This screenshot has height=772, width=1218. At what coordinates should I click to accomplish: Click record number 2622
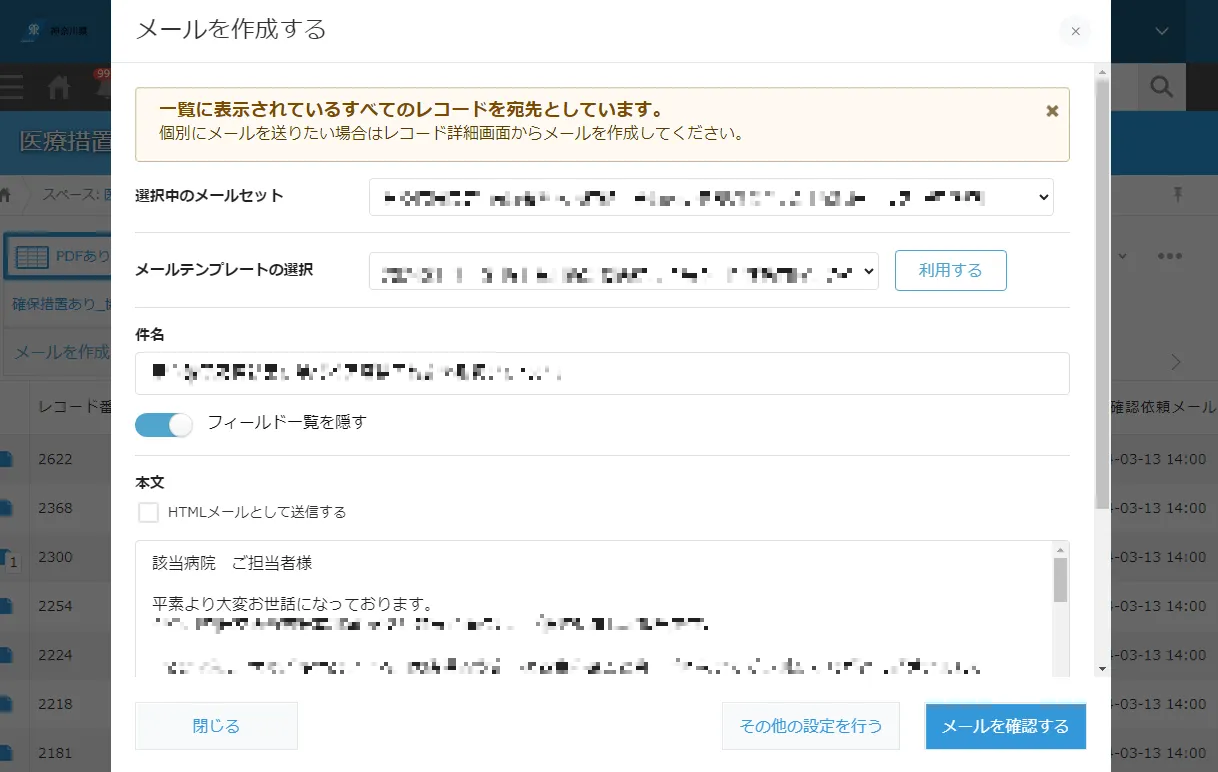click(x=55, y=459)
